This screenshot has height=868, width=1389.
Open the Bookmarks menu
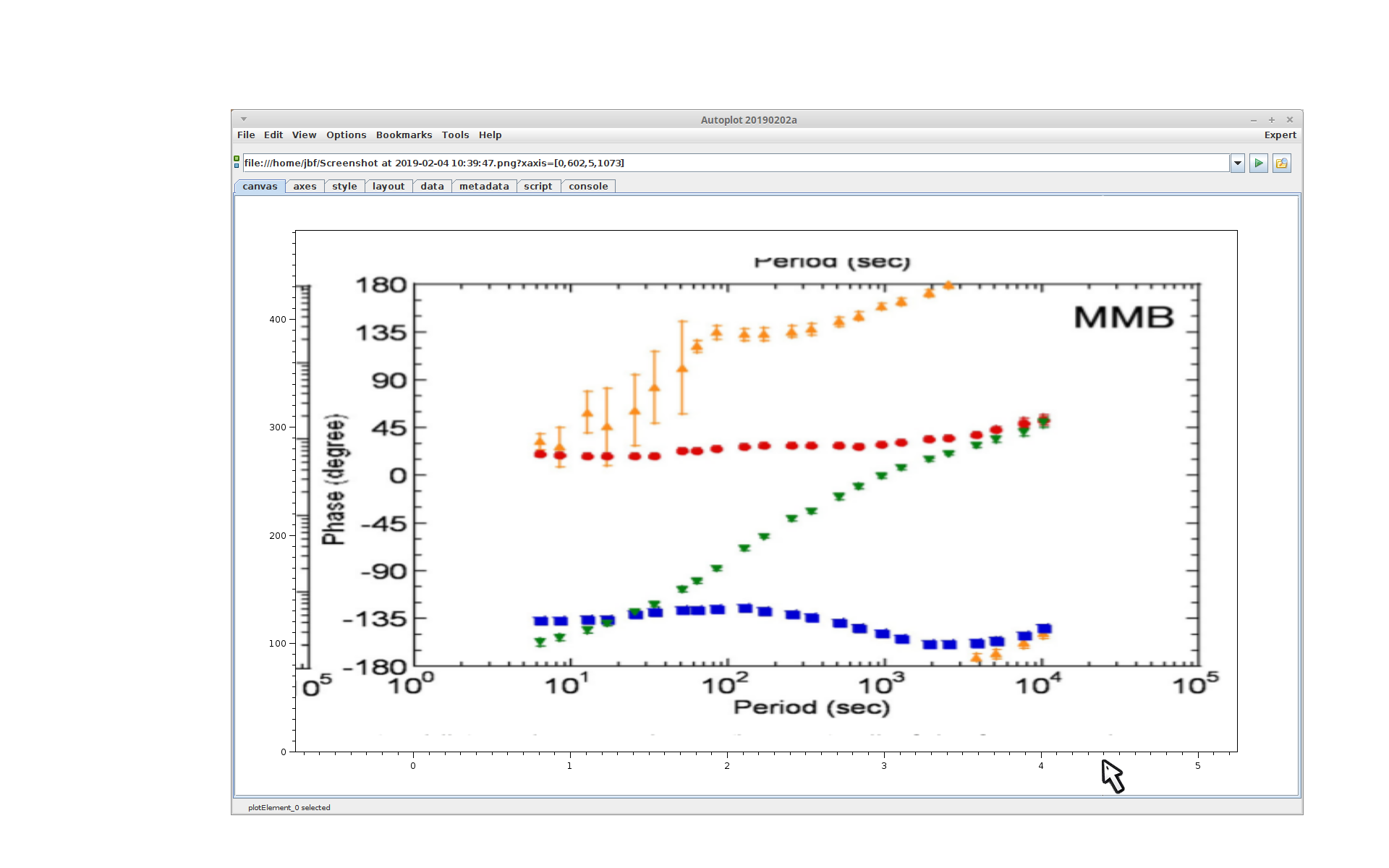(x=404, y=135)
